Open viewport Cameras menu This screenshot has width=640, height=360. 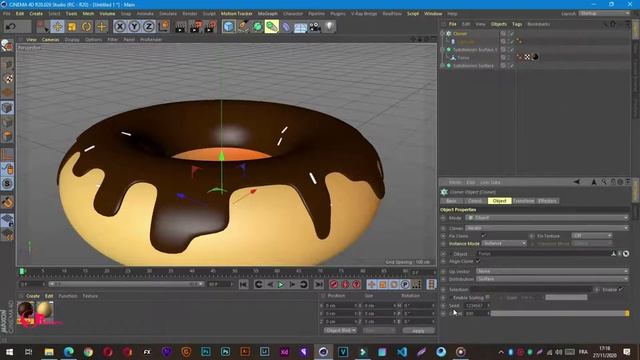pyautogui.click(x=51, y=40)
